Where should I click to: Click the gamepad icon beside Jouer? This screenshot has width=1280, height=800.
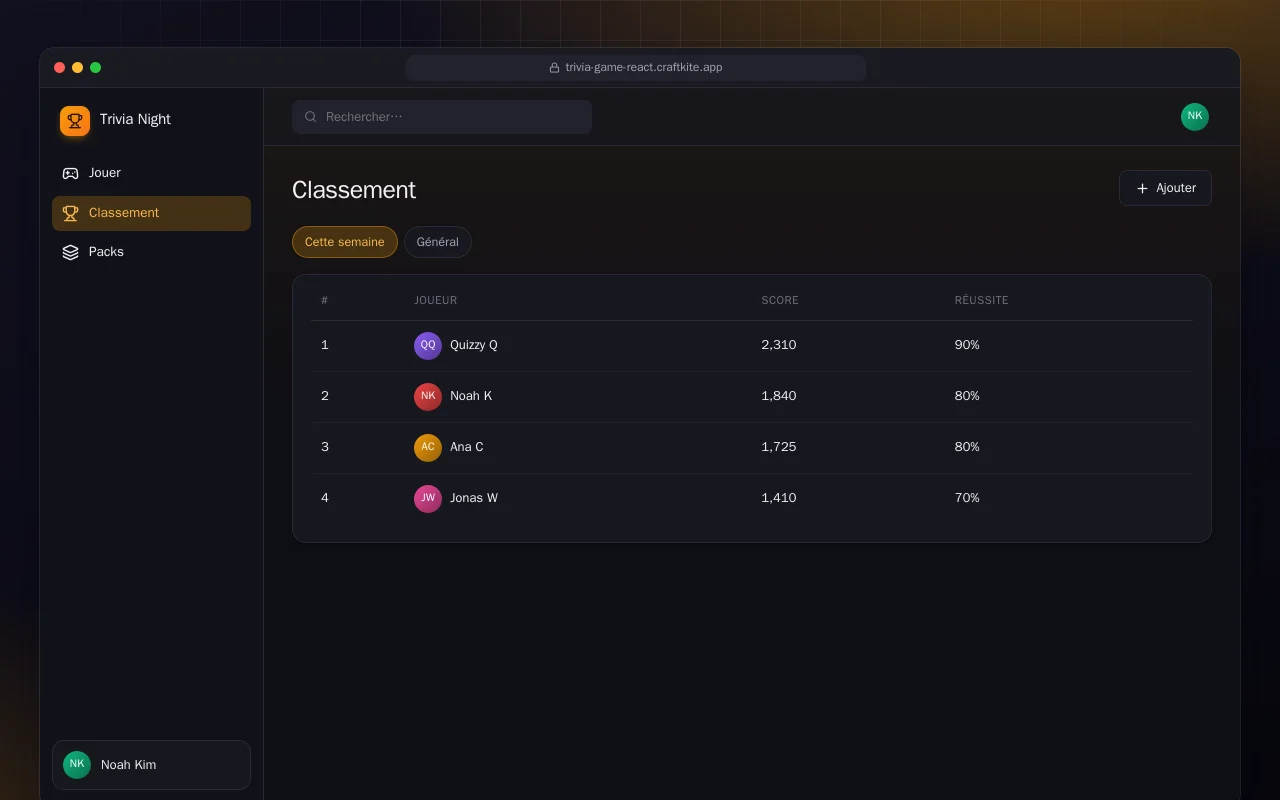click(70, 173)
